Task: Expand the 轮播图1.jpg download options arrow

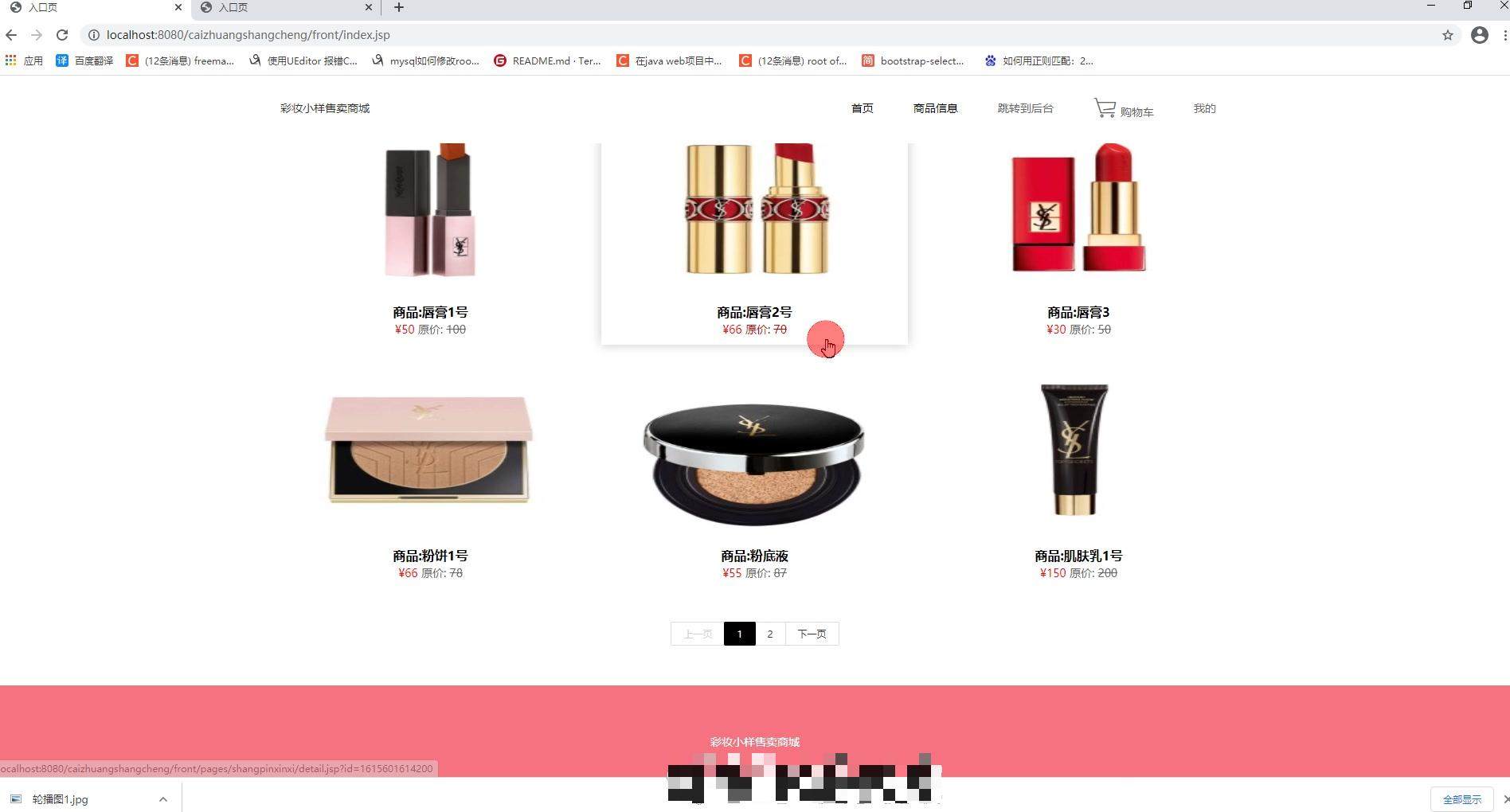Action: coord(163,799)
